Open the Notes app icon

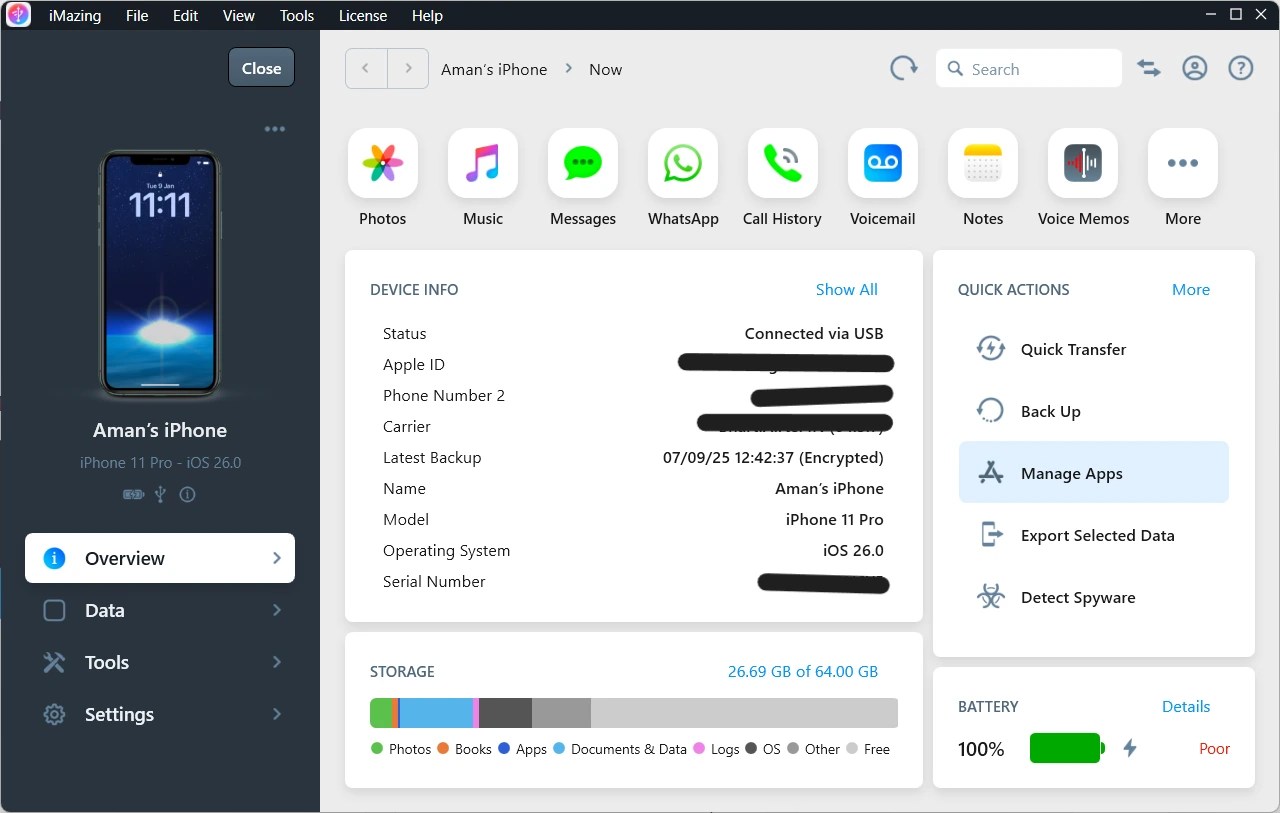click(983, 163)
